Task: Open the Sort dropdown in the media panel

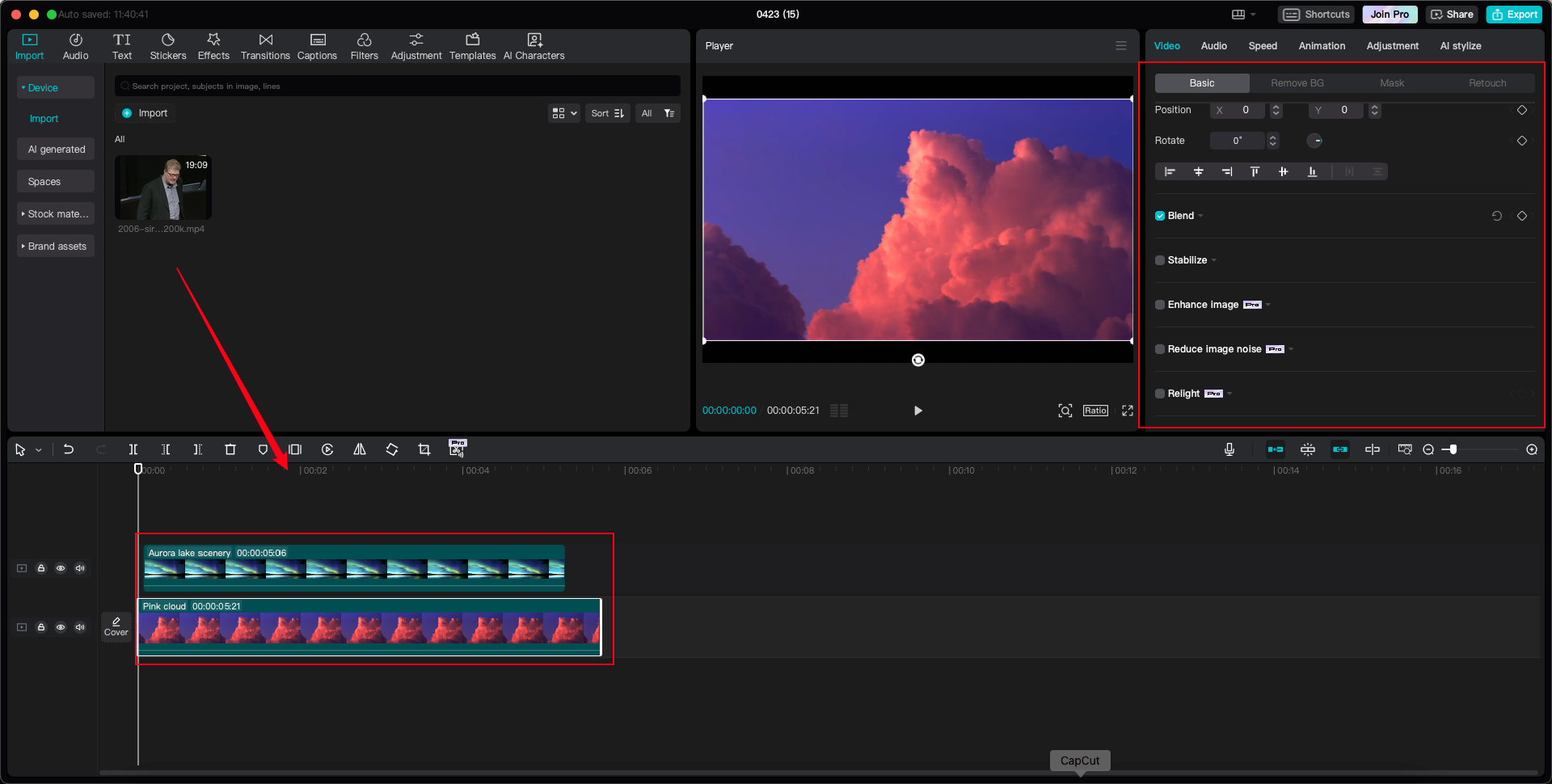Action: pos(607,113)
